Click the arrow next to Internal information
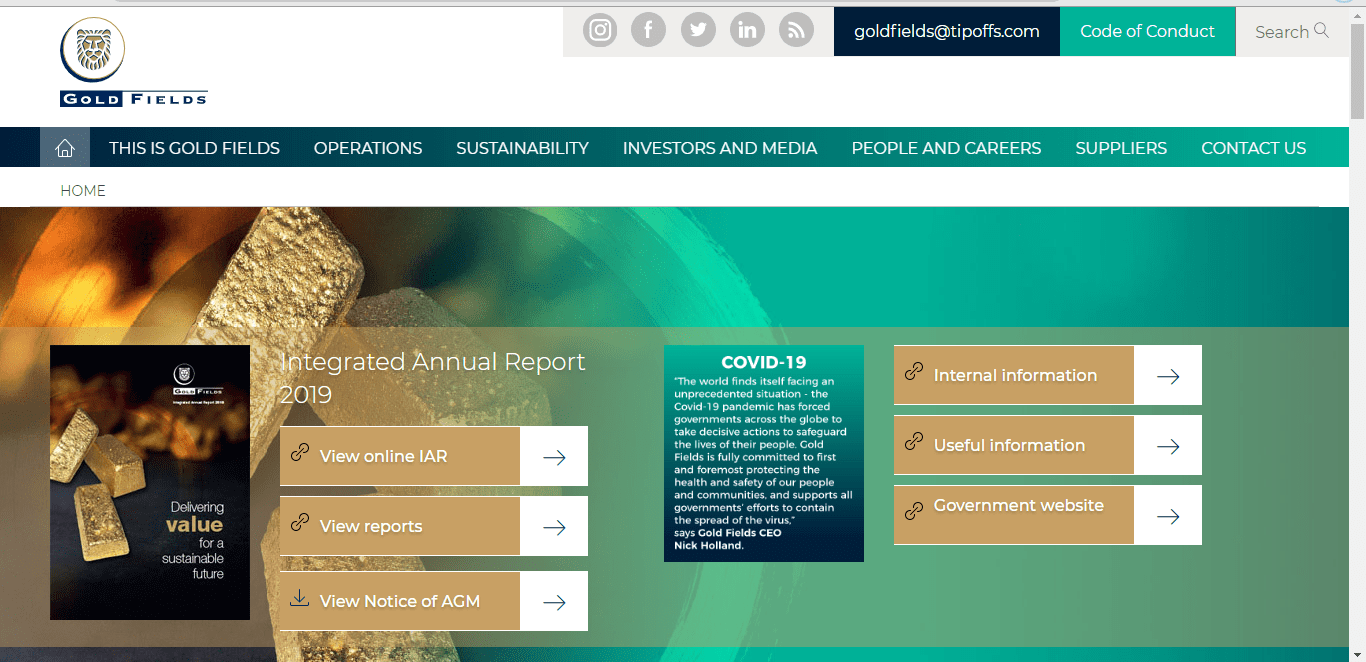 (x=1168, y=376)
